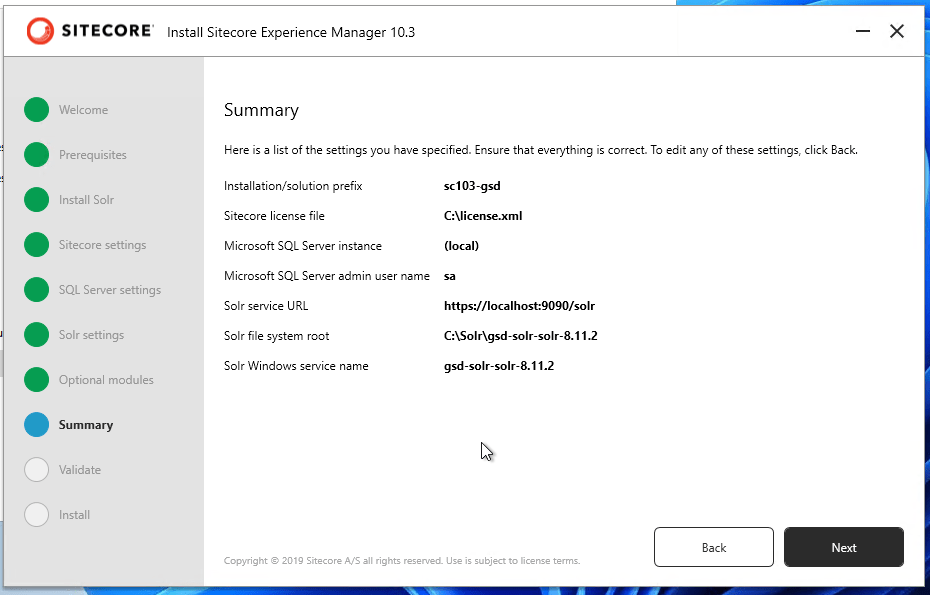Click the blue Summary step circle

37,425
